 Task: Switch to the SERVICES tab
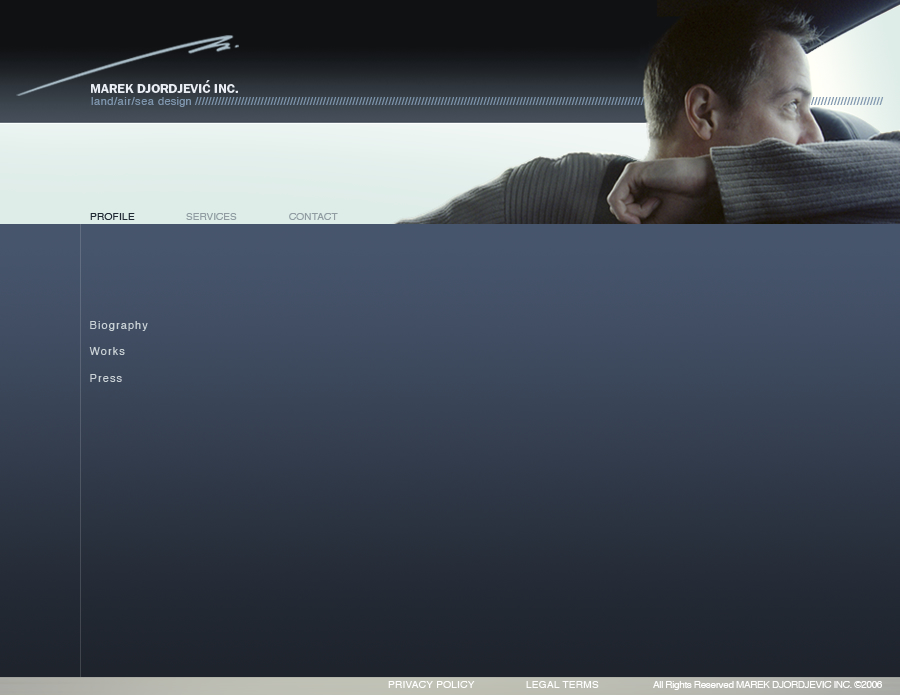211,216
